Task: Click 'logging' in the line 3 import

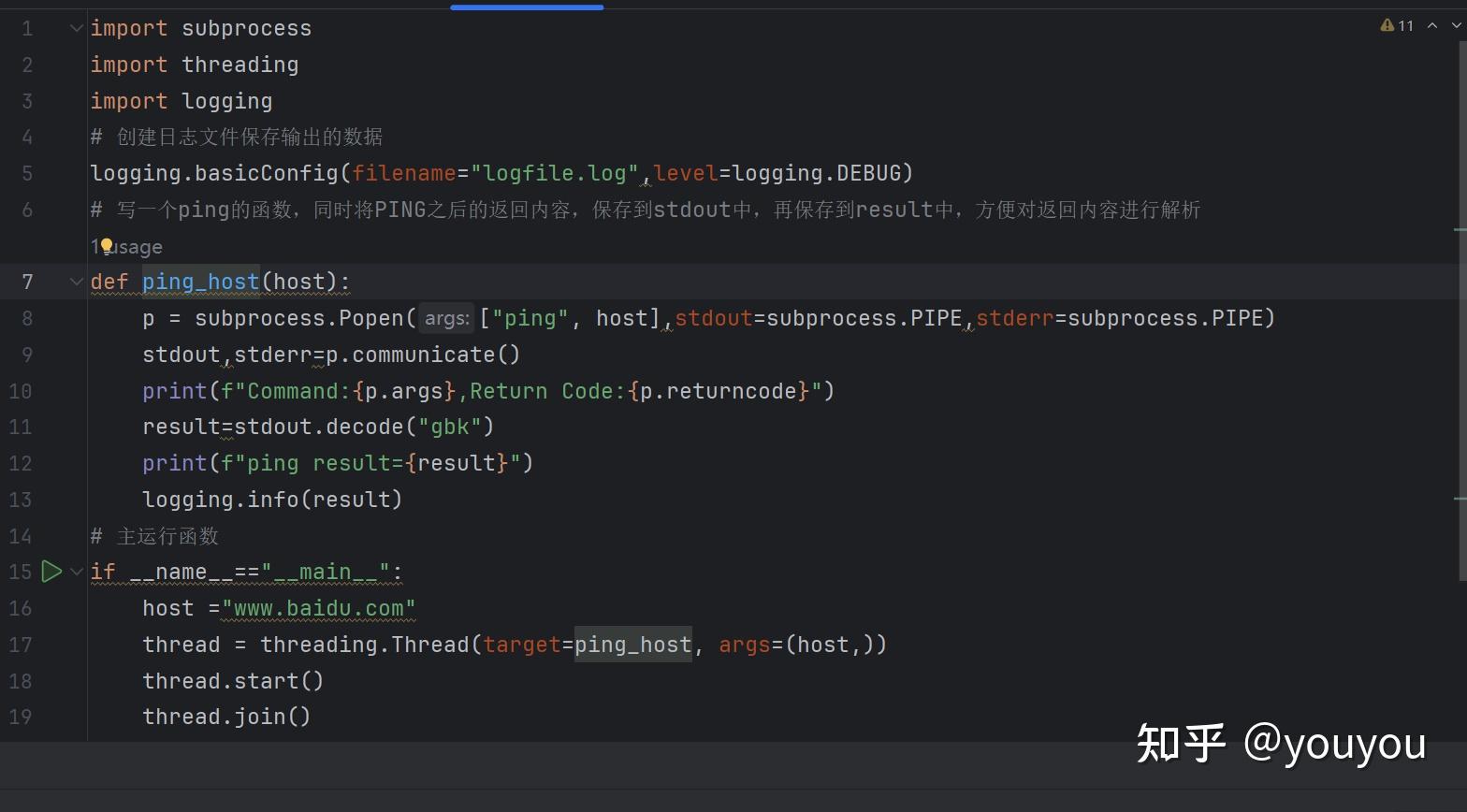Action: [x=227, y=101]
